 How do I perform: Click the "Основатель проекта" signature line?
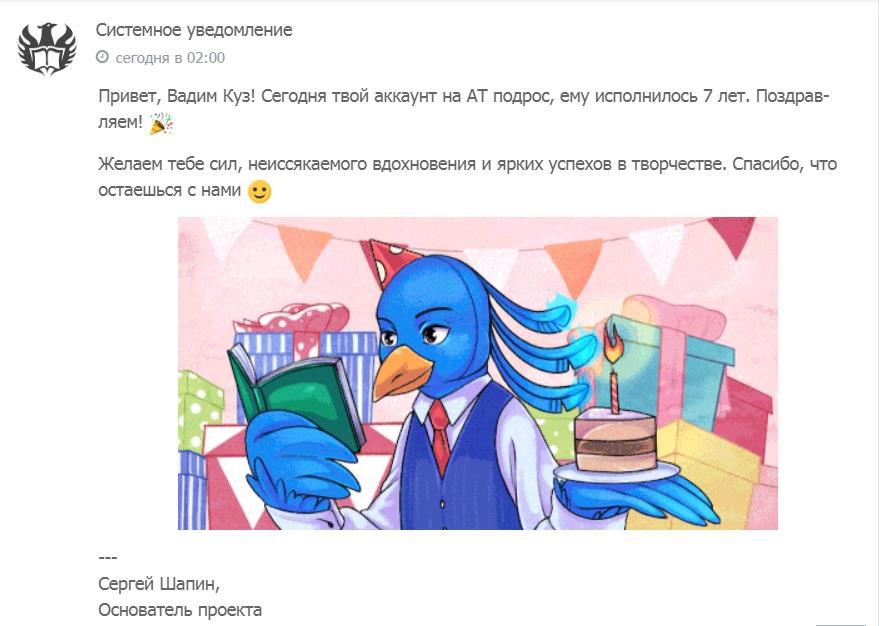[x=180, y=610]
